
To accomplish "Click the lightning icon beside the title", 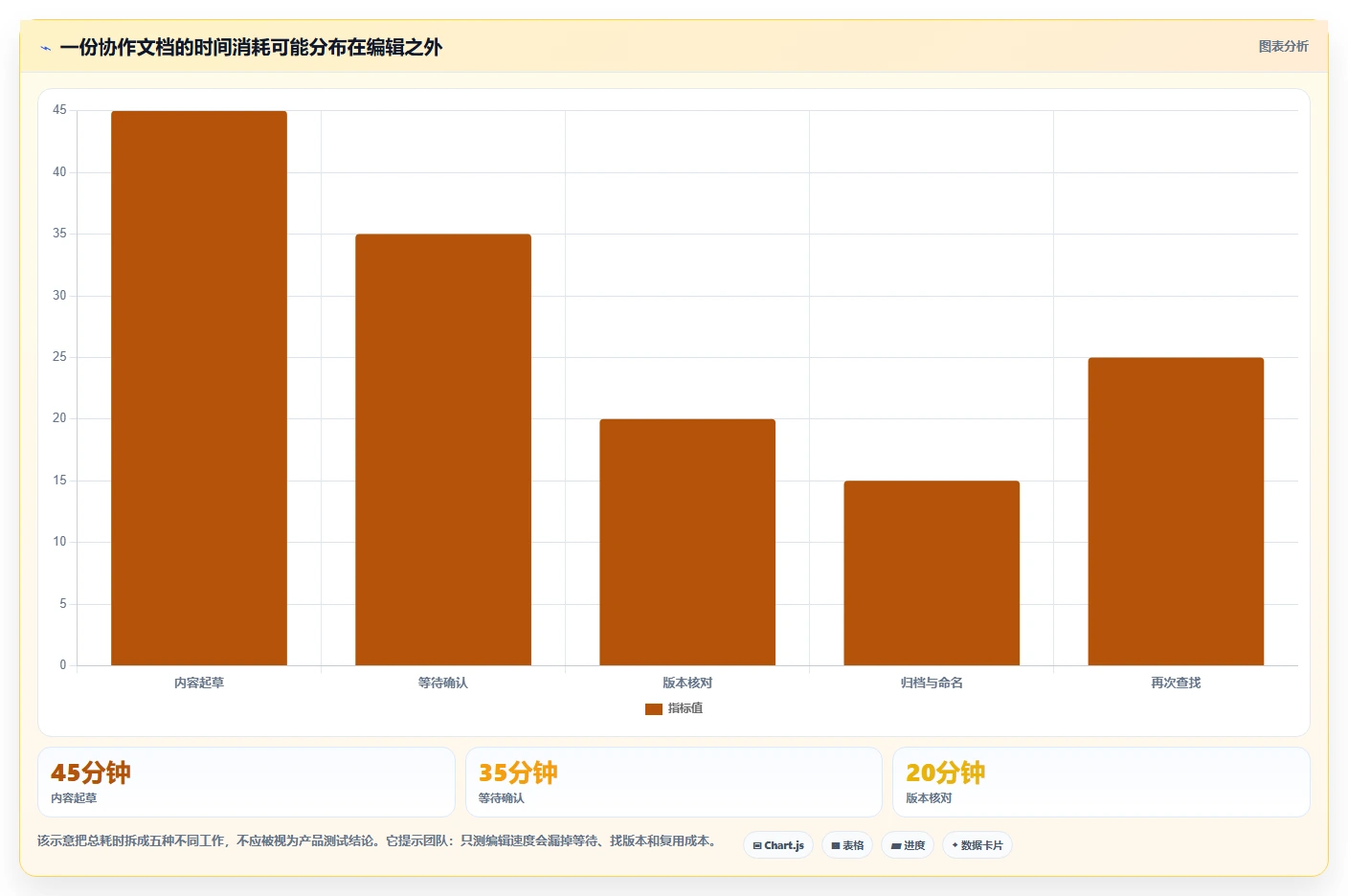I will click(x=45, y=48).
